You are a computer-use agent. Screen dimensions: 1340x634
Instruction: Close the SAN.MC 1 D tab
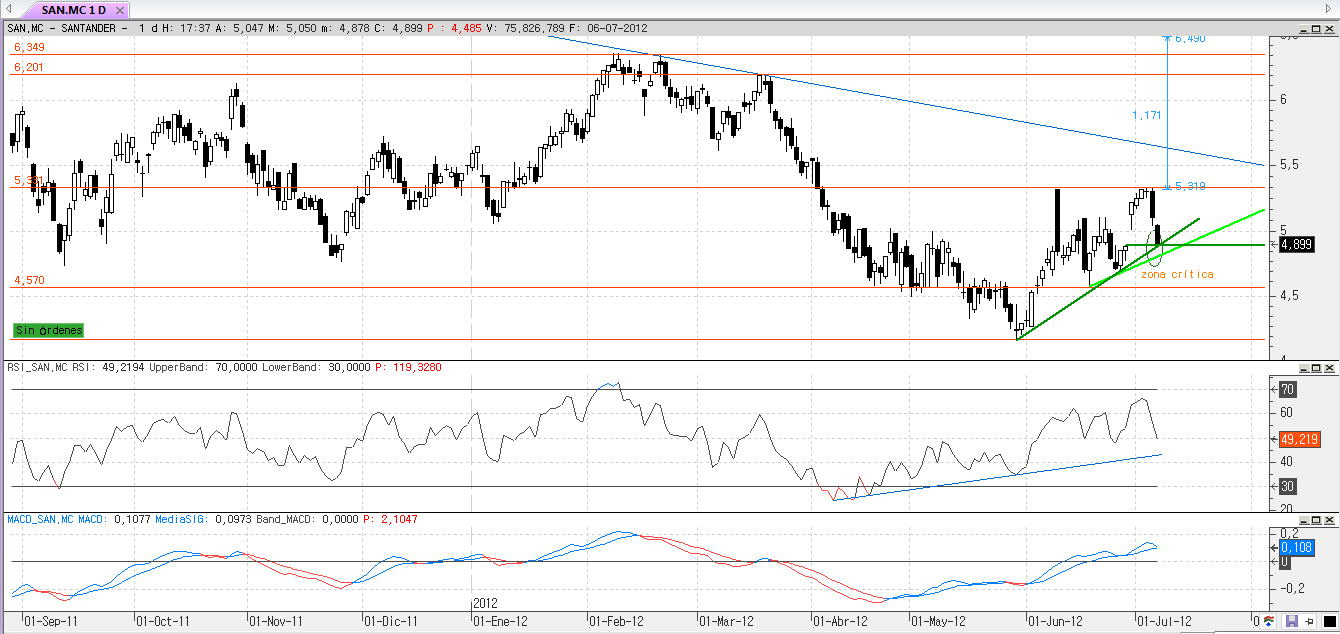tap(122, 10)
